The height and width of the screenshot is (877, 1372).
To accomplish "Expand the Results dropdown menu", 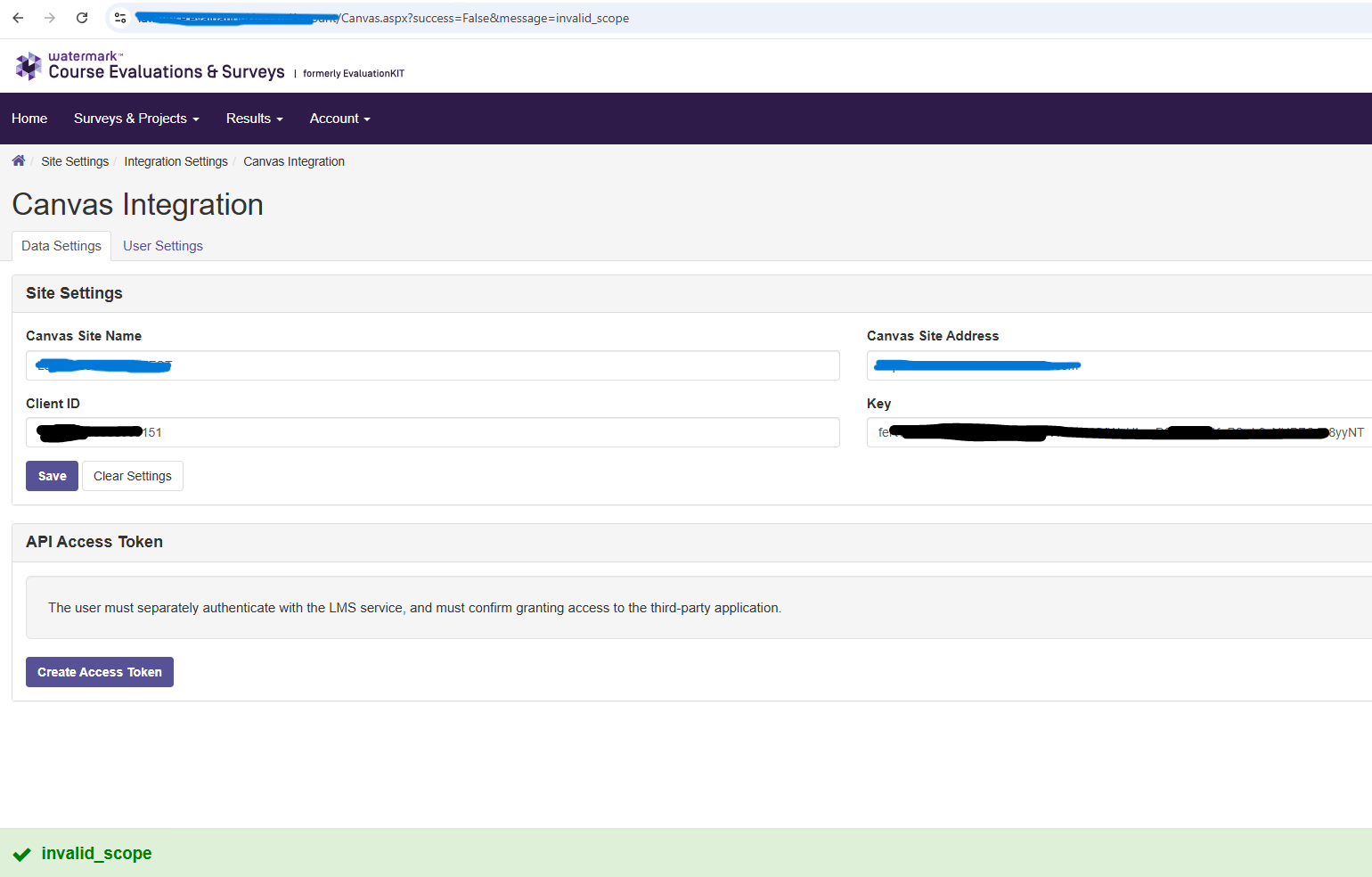I will coord(254,119).
